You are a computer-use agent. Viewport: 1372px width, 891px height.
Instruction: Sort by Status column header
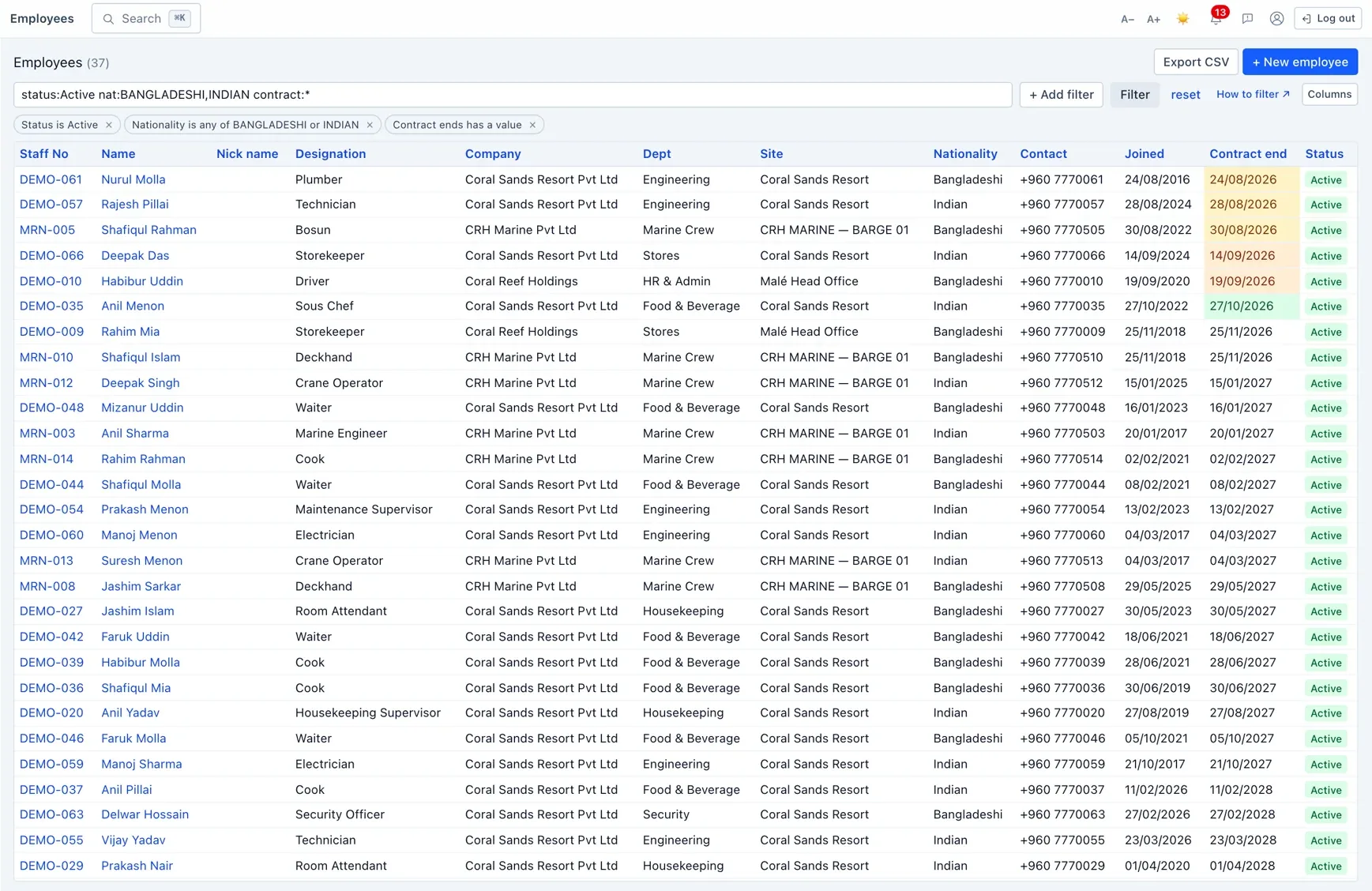pyautogui.click(x=1325, y=154)
